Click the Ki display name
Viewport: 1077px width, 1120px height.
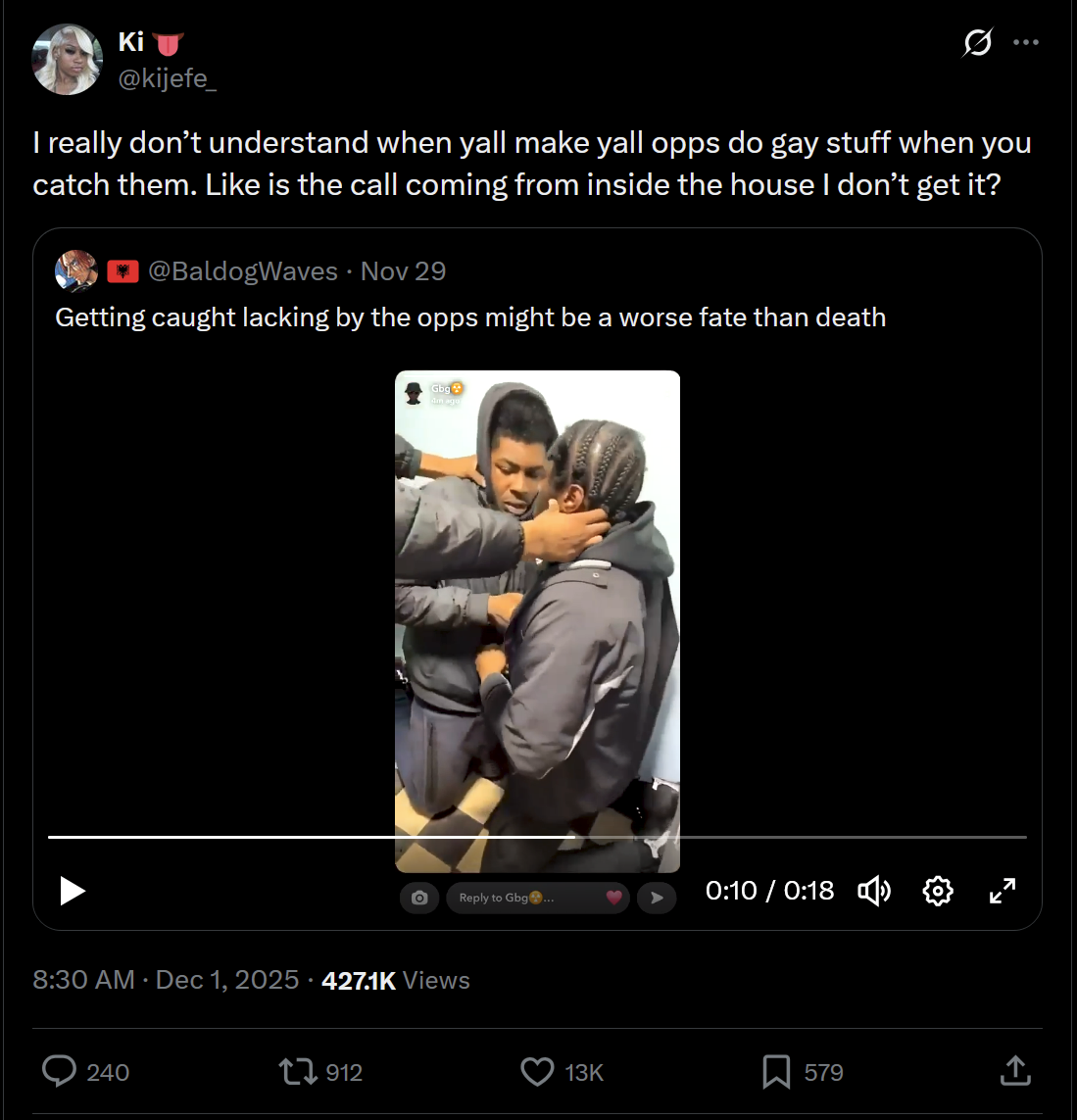(131, 41)
